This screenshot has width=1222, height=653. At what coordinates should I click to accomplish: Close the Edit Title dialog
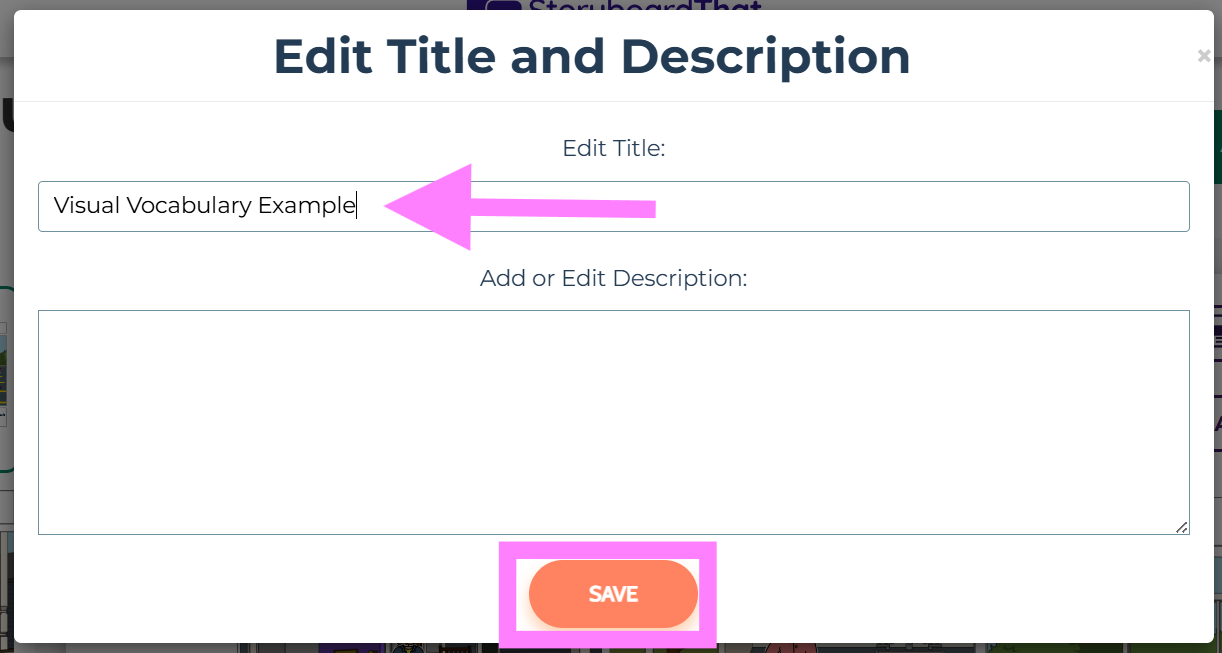pyautogui.click(x=1203, y=56)
